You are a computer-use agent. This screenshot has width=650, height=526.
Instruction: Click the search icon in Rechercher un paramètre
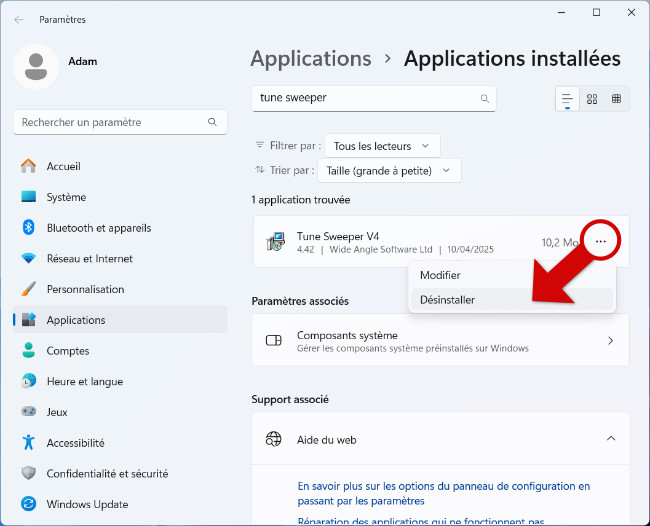212,122
